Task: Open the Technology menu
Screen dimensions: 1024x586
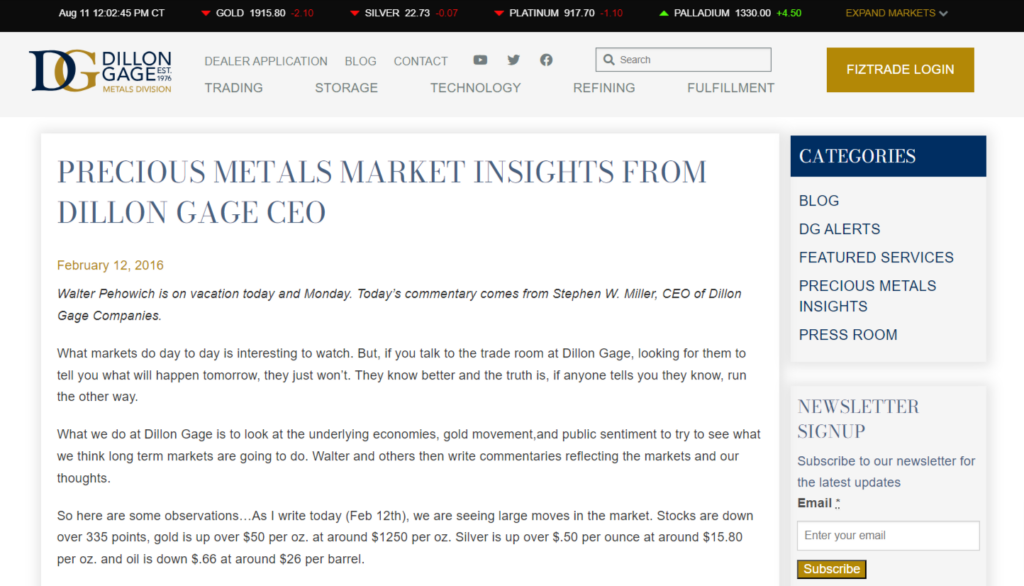Action: pos(475,88)
